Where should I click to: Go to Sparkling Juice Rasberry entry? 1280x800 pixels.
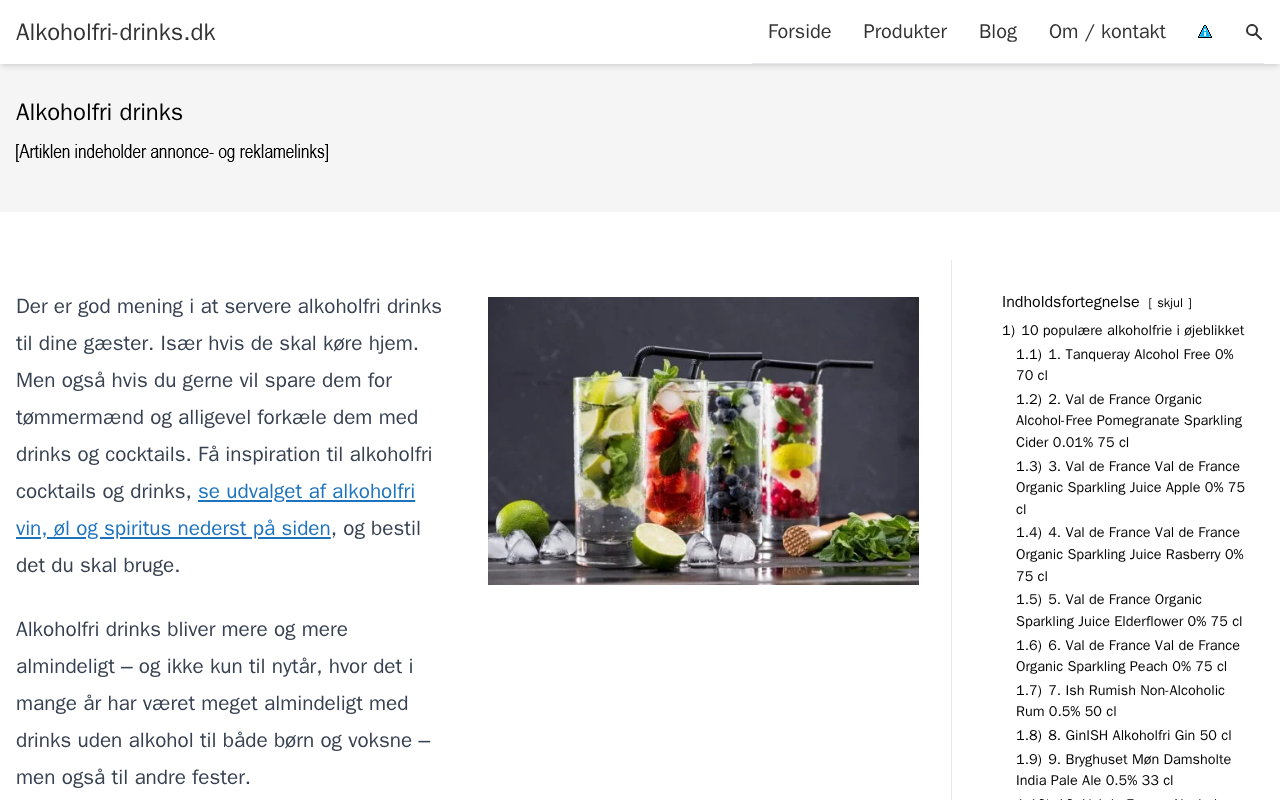(1130, 554)
